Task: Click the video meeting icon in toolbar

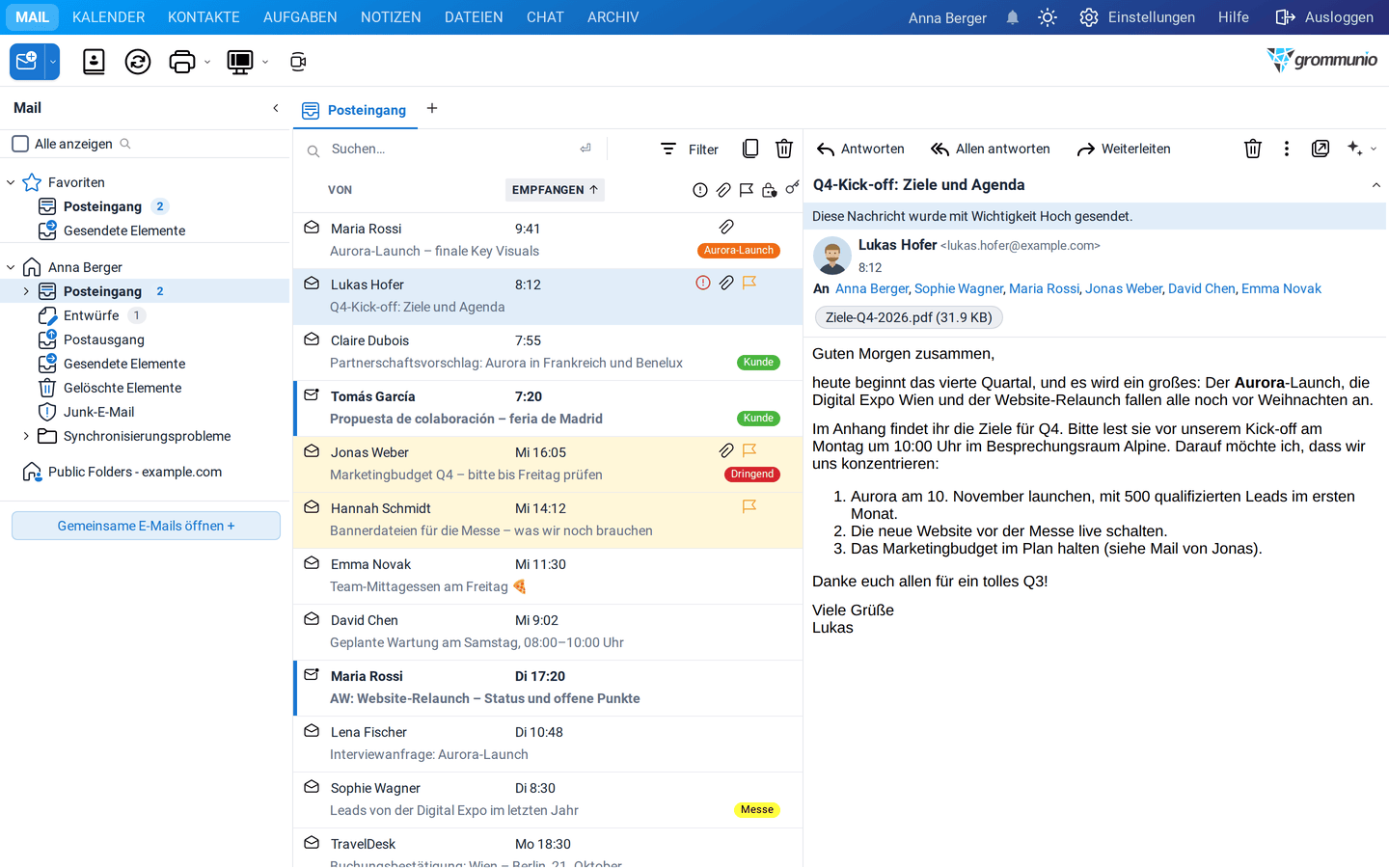Action: pos(298,62)
